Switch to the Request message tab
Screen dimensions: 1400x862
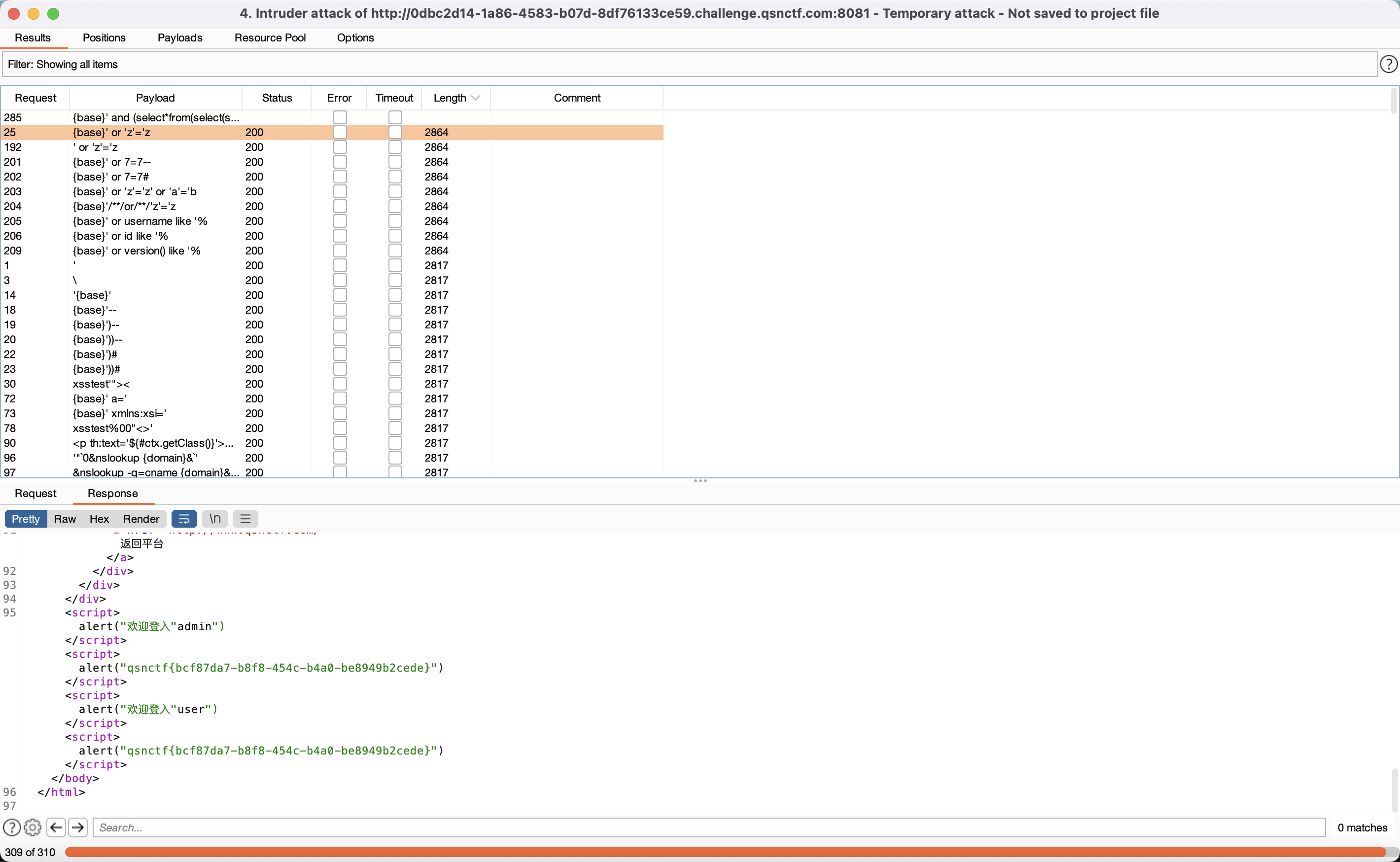35,494
